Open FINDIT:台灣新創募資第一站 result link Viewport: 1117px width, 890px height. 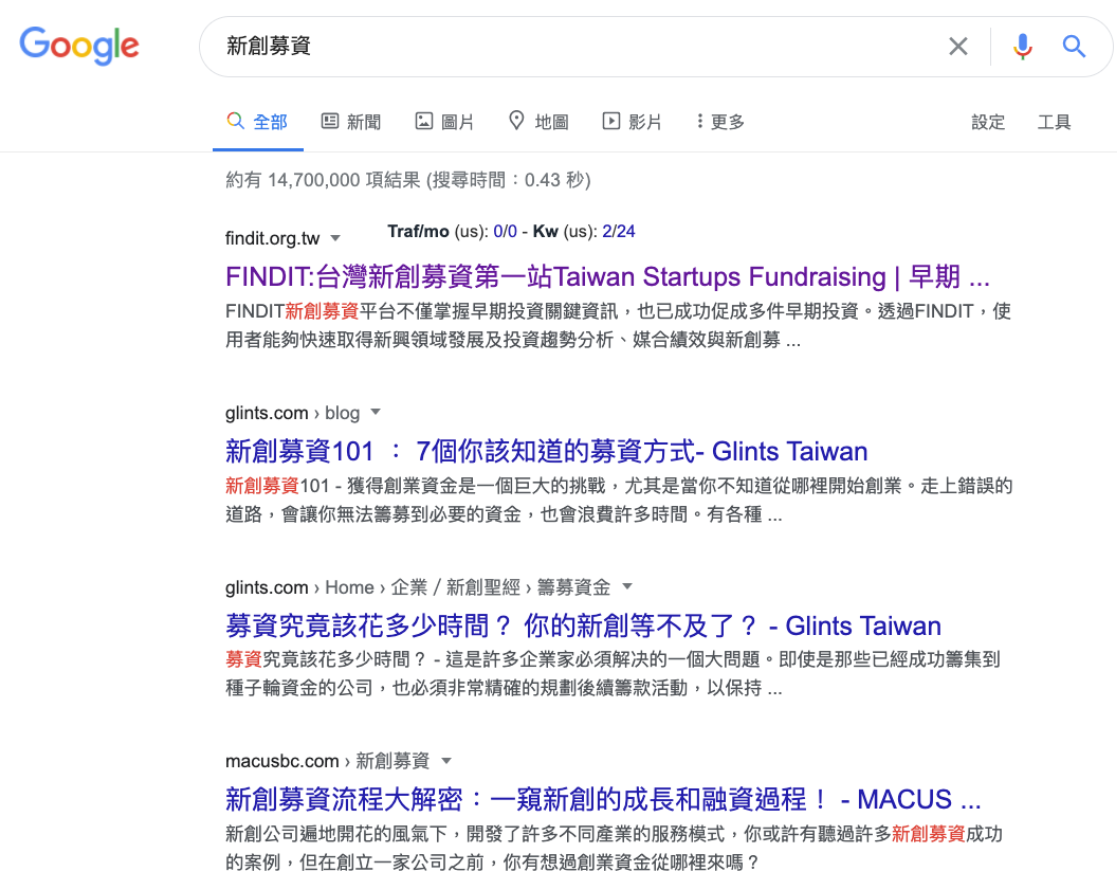[607, 276]
